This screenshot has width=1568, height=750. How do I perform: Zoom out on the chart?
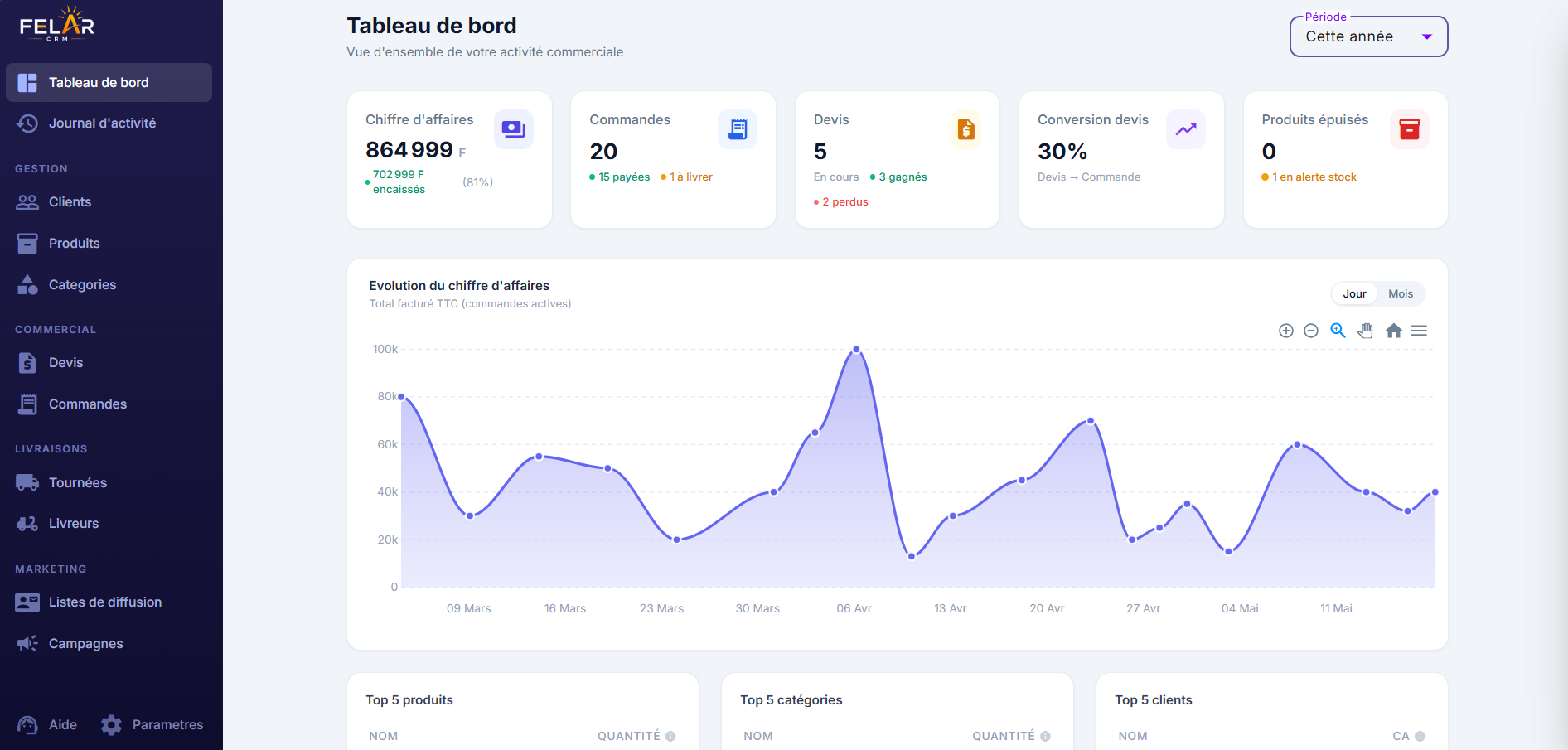[x=1311, y=331]
